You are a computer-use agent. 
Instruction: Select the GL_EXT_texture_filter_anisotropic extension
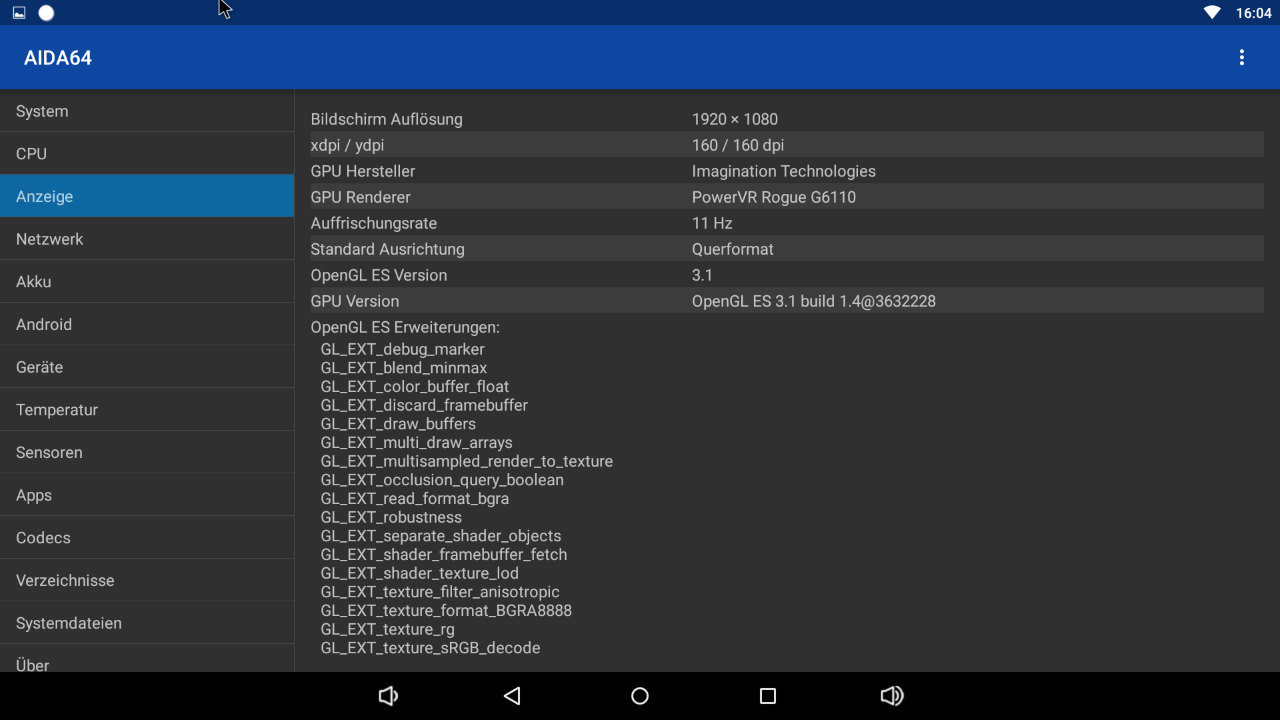[440, 592]
